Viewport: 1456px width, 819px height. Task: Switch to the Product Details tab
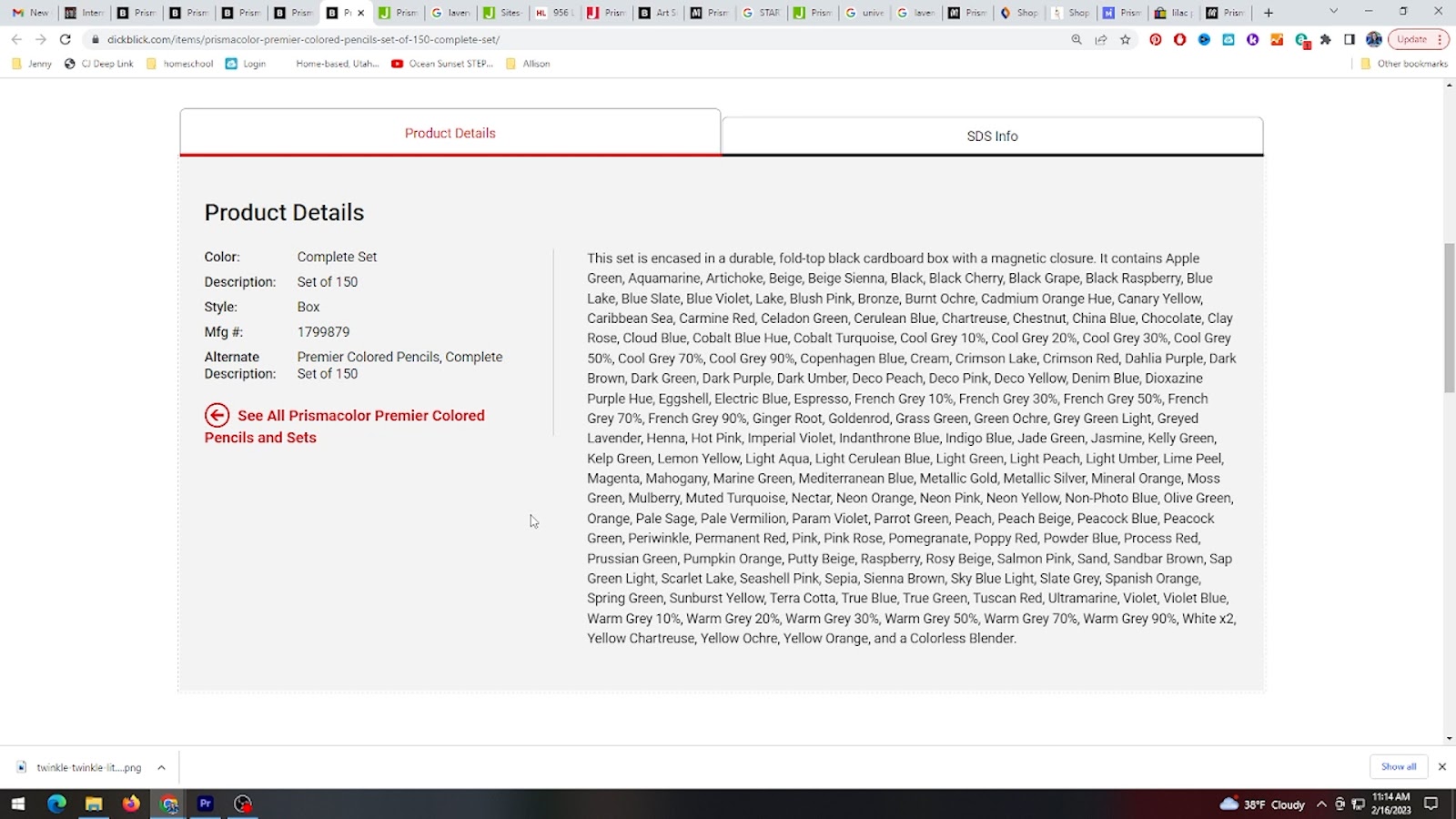pos(450,133)
